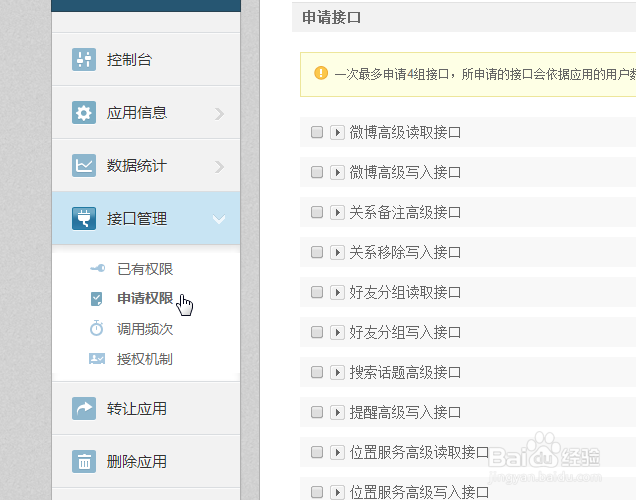Check the 微博高级读取接口 checkbox
Viewport: 636px width, 500px height.
317,132
